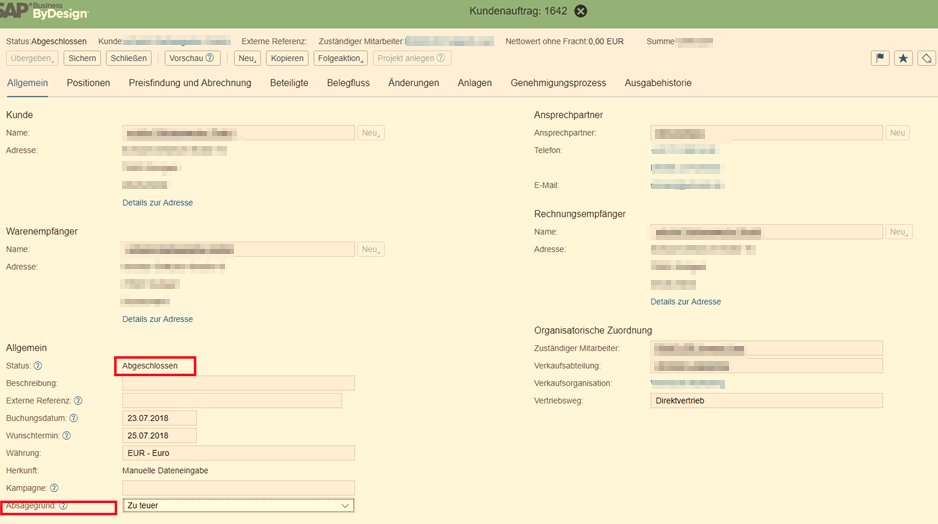938x524 pixels.
Task: Click the flag icon button
Action: (880, 58)
